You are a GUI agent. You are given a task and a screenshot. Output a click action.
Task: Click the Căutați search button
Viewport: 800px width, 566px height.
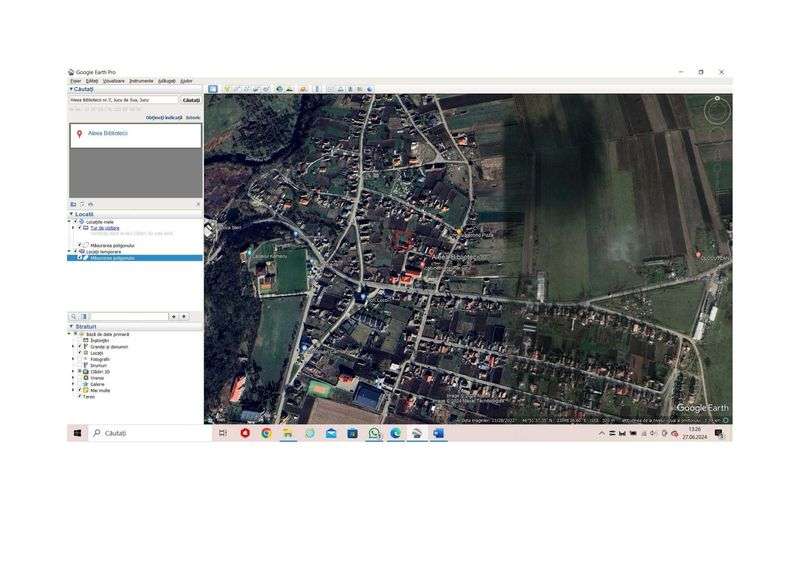[x=191, y=100]
